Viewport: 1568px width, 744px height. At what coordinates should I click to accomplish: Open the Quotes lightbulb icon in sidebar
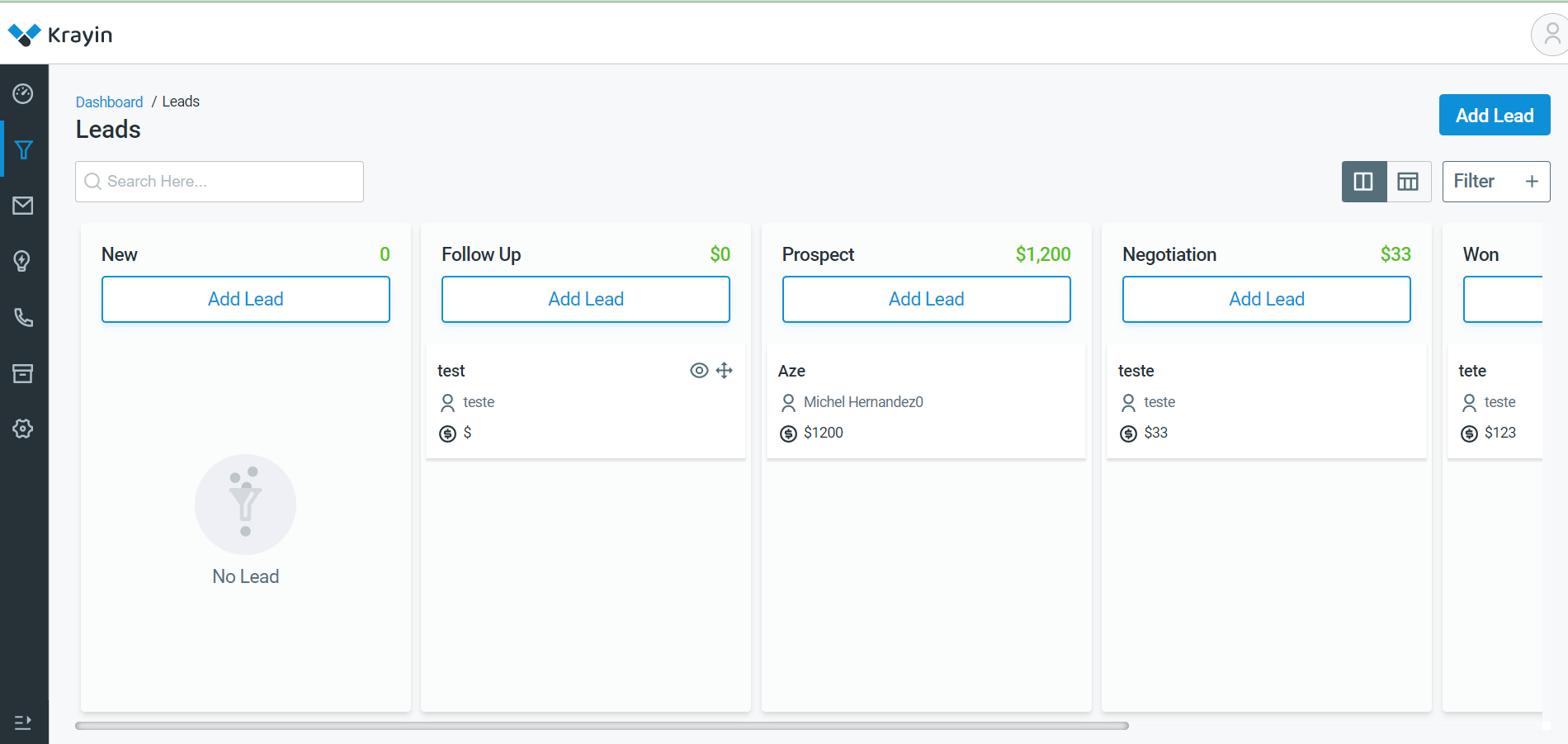[23, 261]
